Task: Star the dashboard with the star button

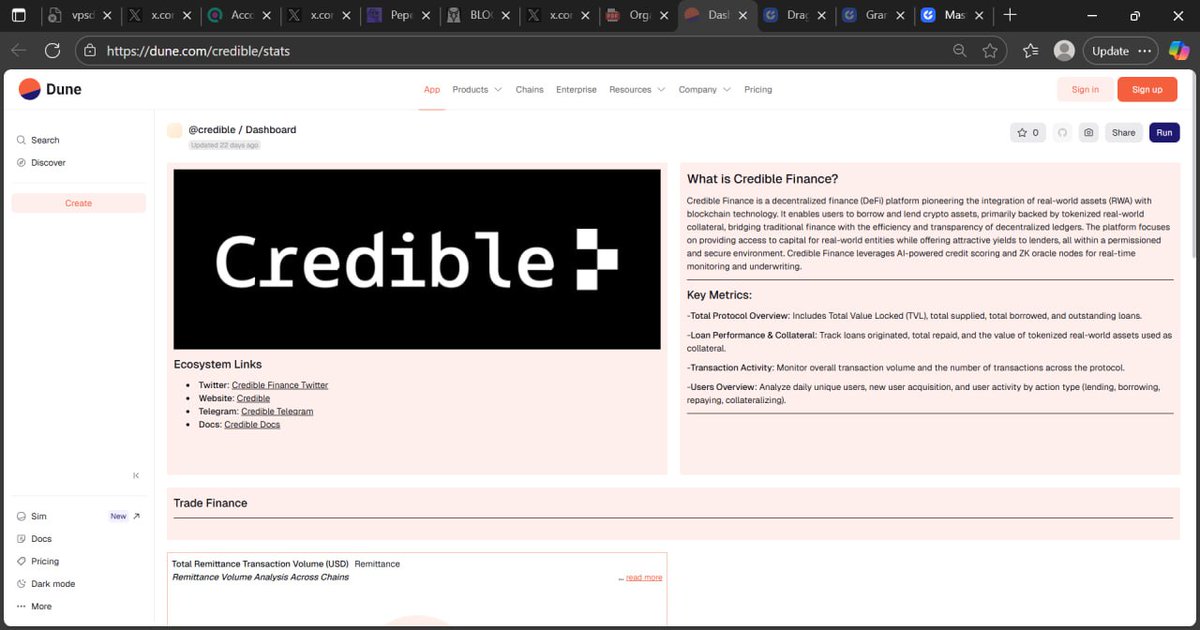Action: point(1028,132)
